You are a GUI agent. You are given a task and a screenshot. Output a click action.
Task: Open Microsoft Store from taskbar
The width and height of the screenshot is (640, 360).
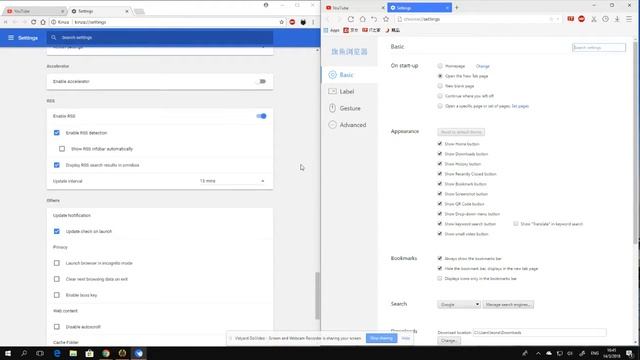(x=89, y=353)
